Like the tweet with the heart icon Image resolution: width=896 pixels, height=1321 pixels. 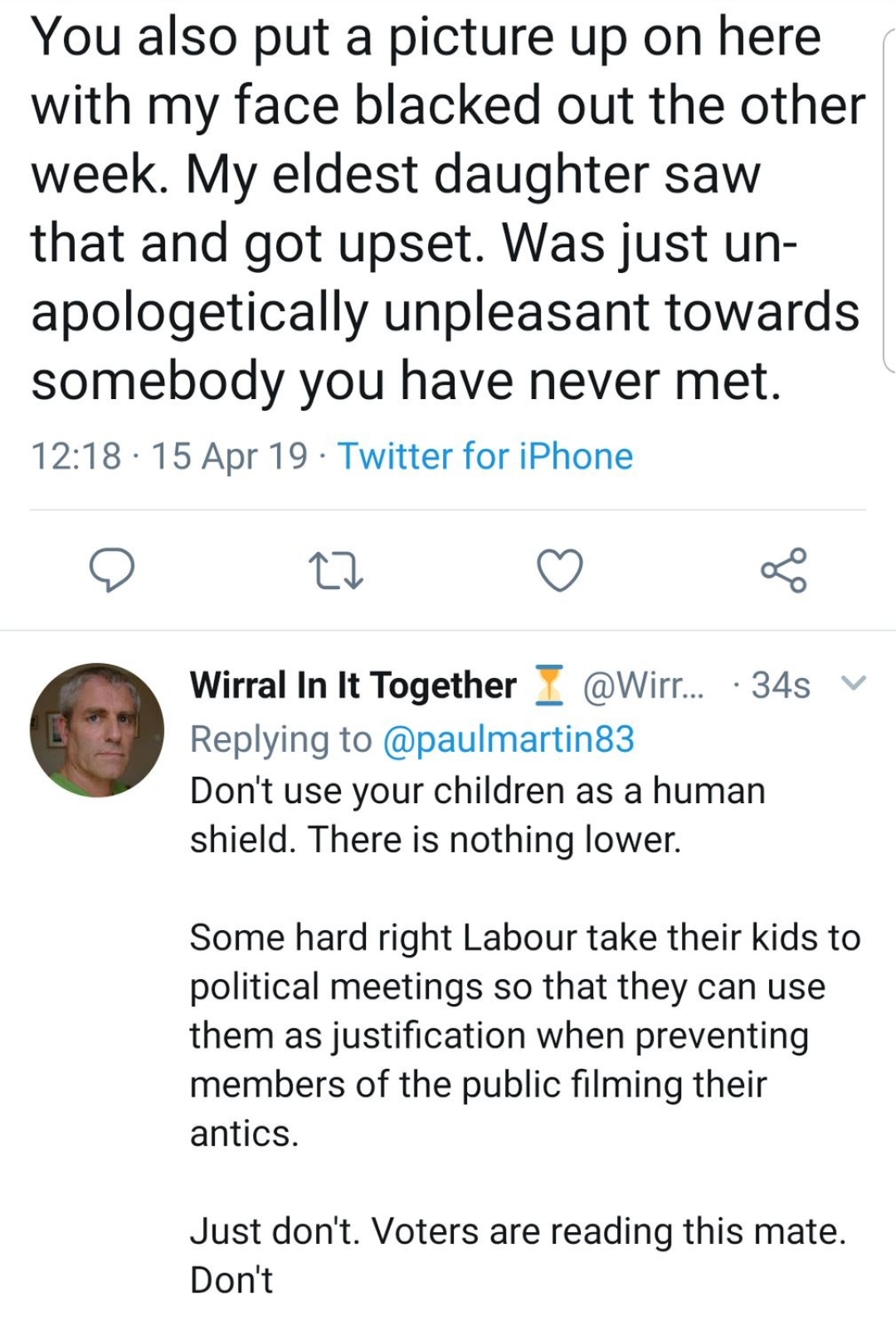[560, 571]
